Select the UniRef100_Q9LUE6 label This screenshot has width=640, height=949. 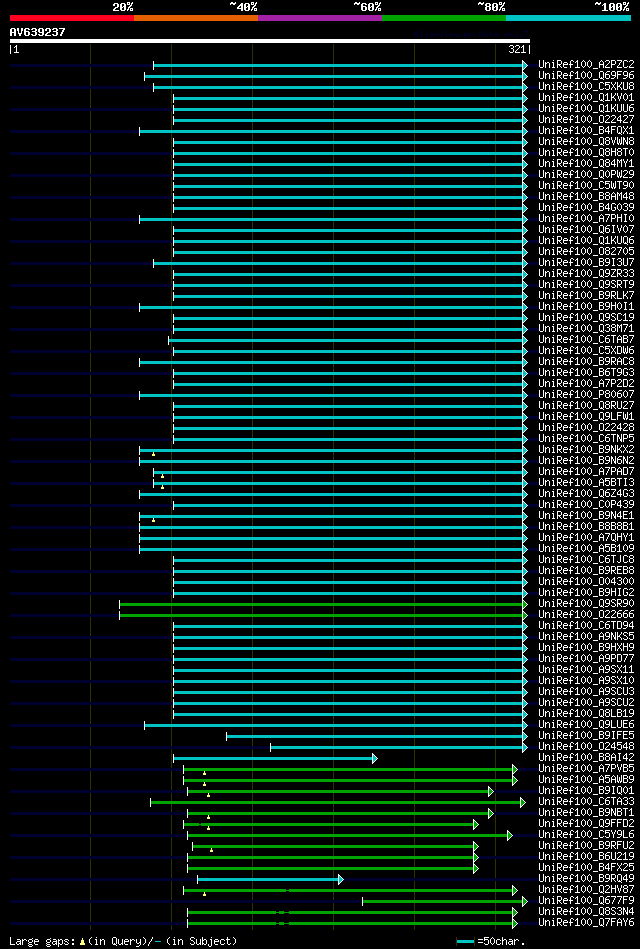pos(586,725)
